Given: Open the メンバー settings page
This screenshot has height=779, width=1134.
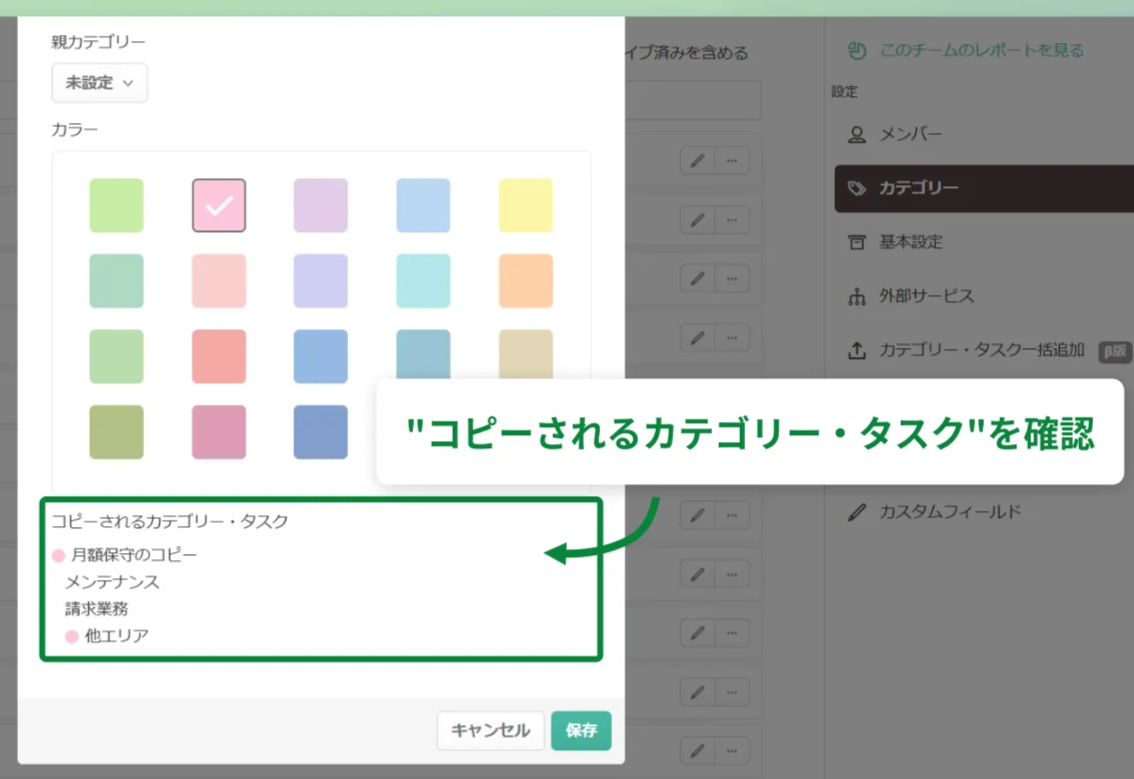Looking at the screenshot, I should [906, 133].
